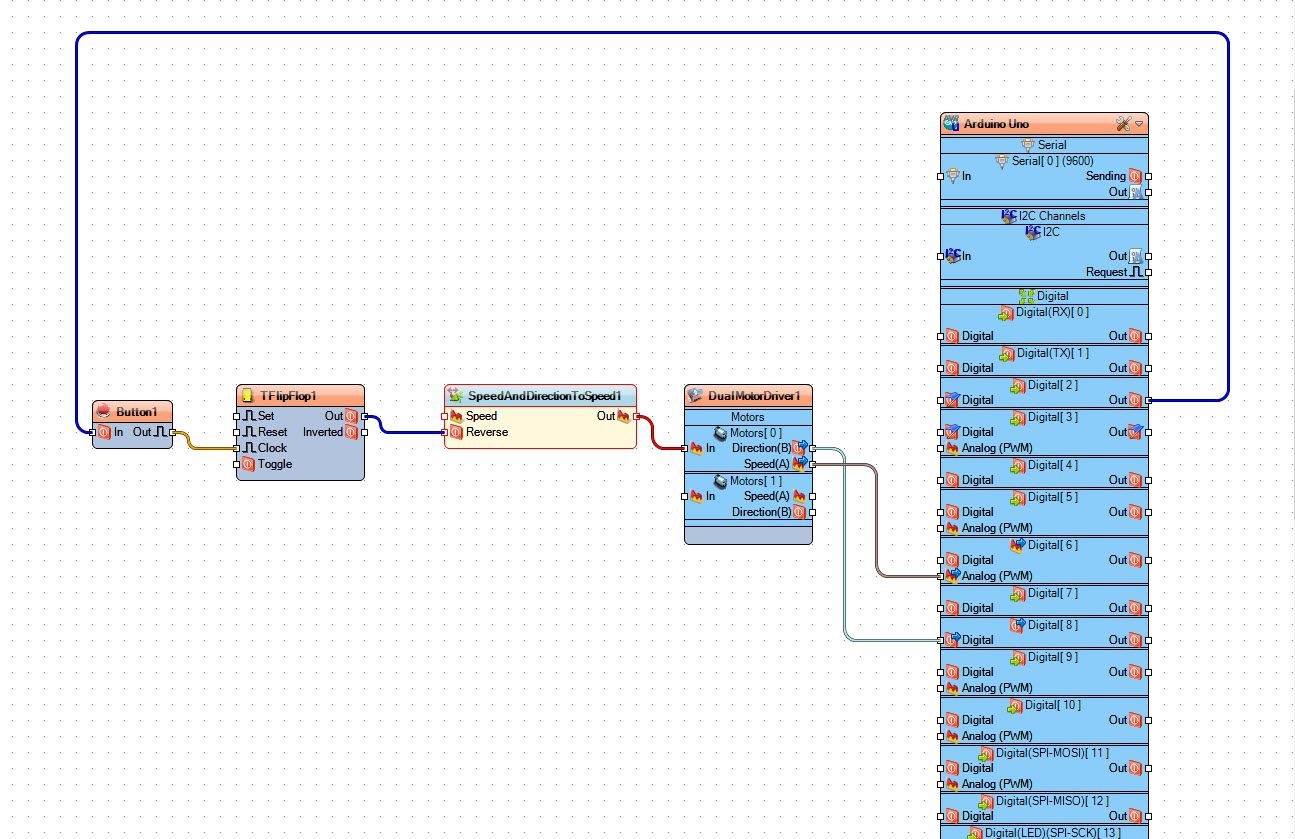The image size is (1295, 839).
Task: Click the Digital(RX)[0] Out pin
Action: coord(1149,336)
